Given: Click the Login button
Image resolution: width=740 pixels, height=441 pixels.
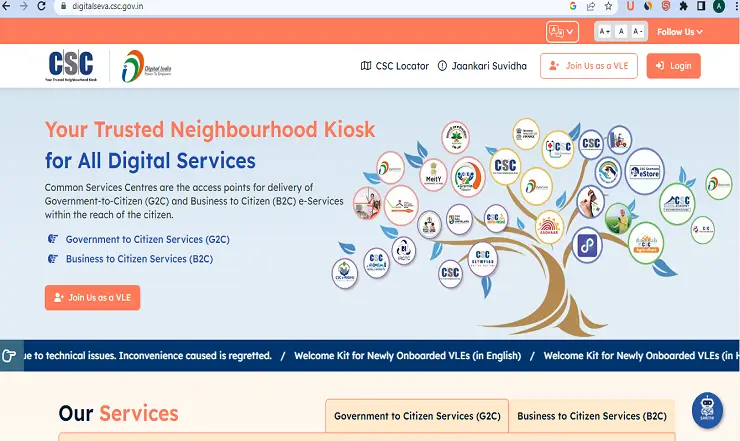Looking at the screenshot, I should (673, 66).
